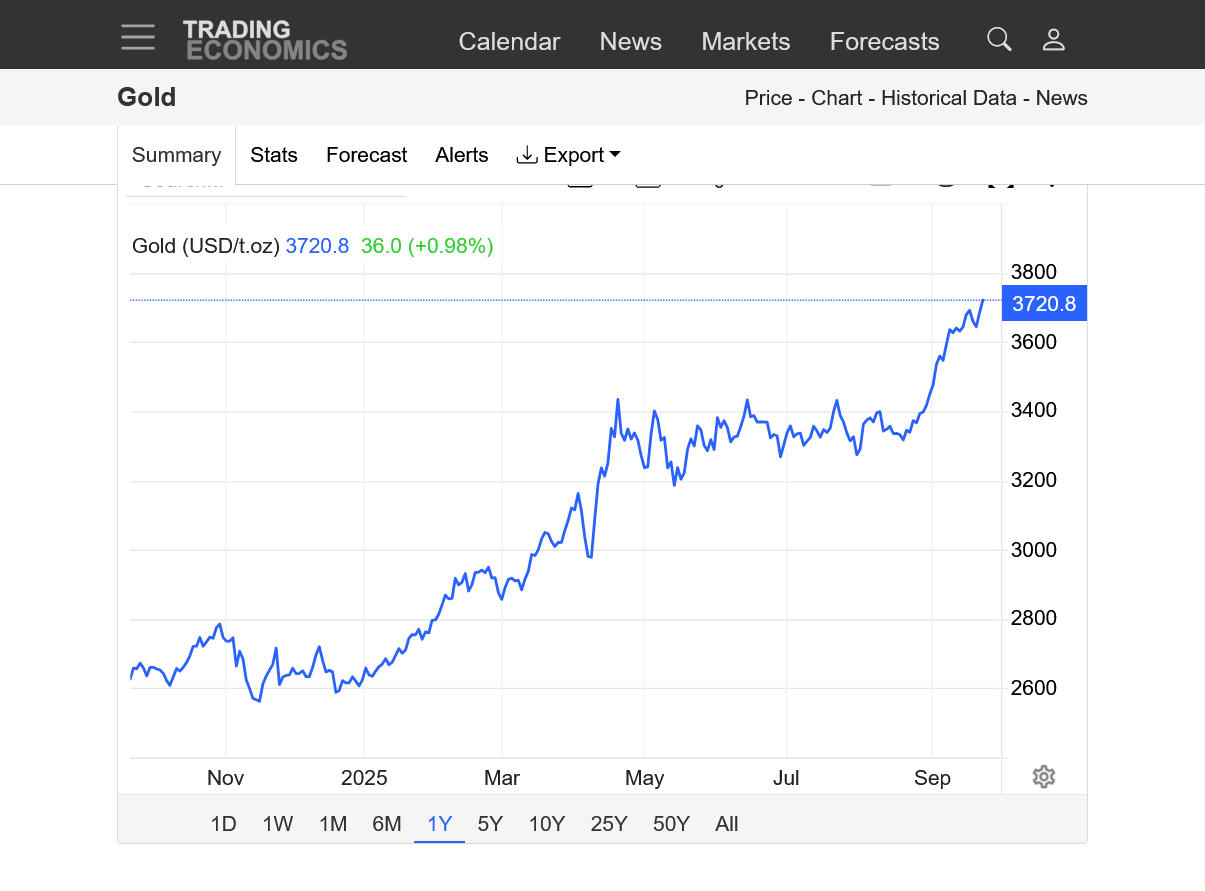Open Markets in the top navigation
The height and width of the screenshot is (891, 1205).
(x=745, y=41)
